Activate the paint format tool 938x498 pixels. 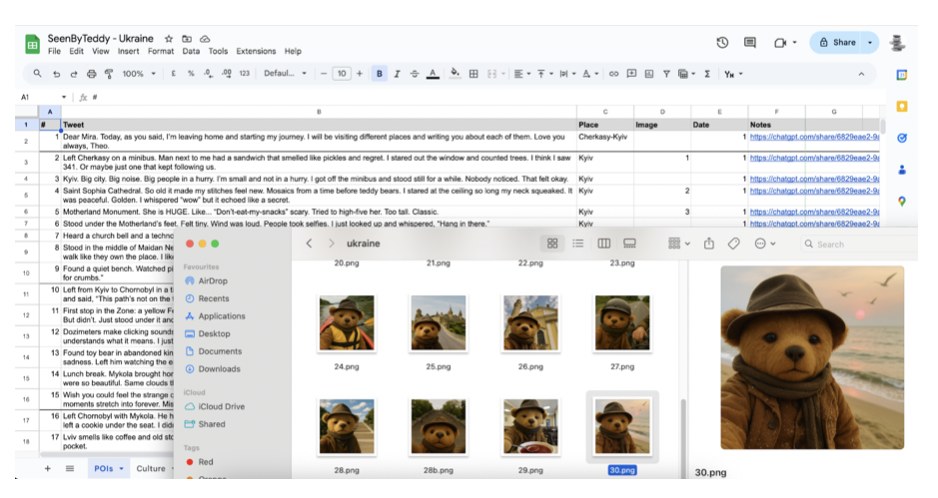point(109,74)
